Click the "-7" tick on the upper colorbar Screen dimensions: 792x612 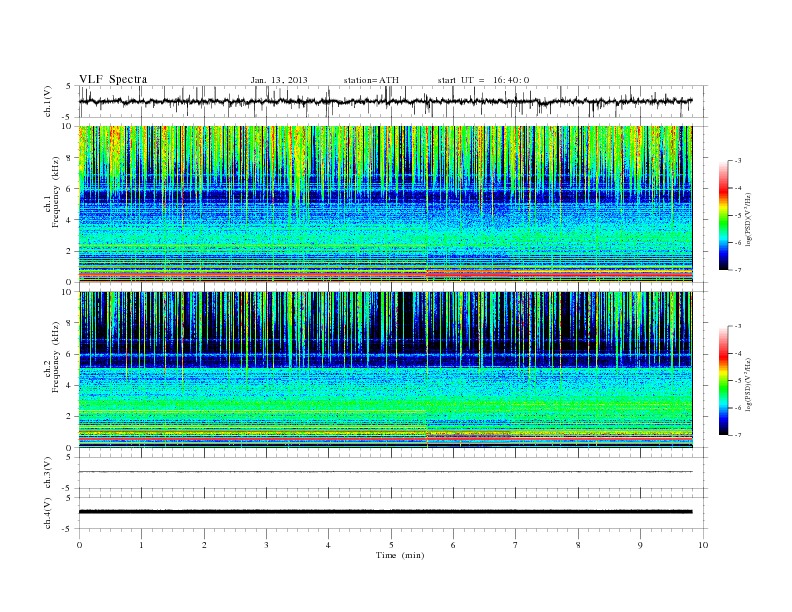(738, 270)
